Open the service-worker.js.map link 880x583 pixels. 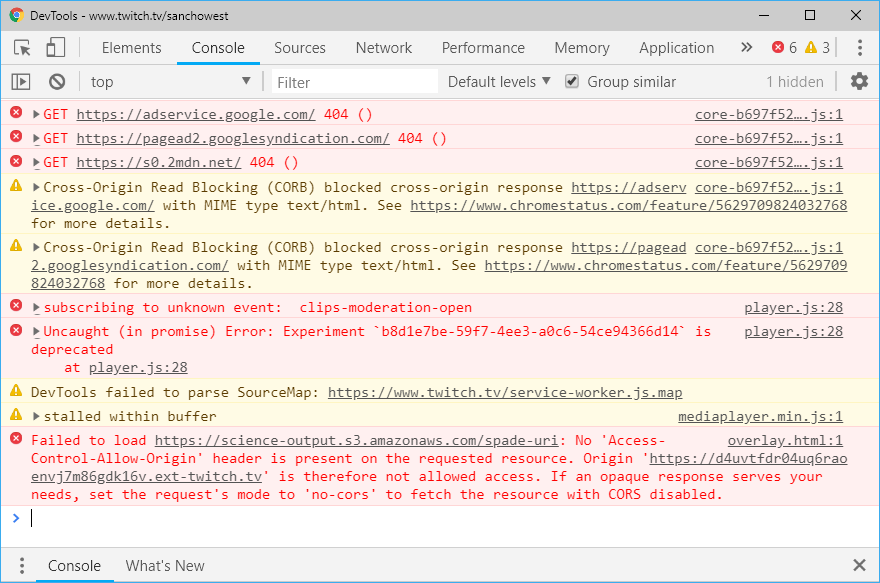tap(505, 392)
